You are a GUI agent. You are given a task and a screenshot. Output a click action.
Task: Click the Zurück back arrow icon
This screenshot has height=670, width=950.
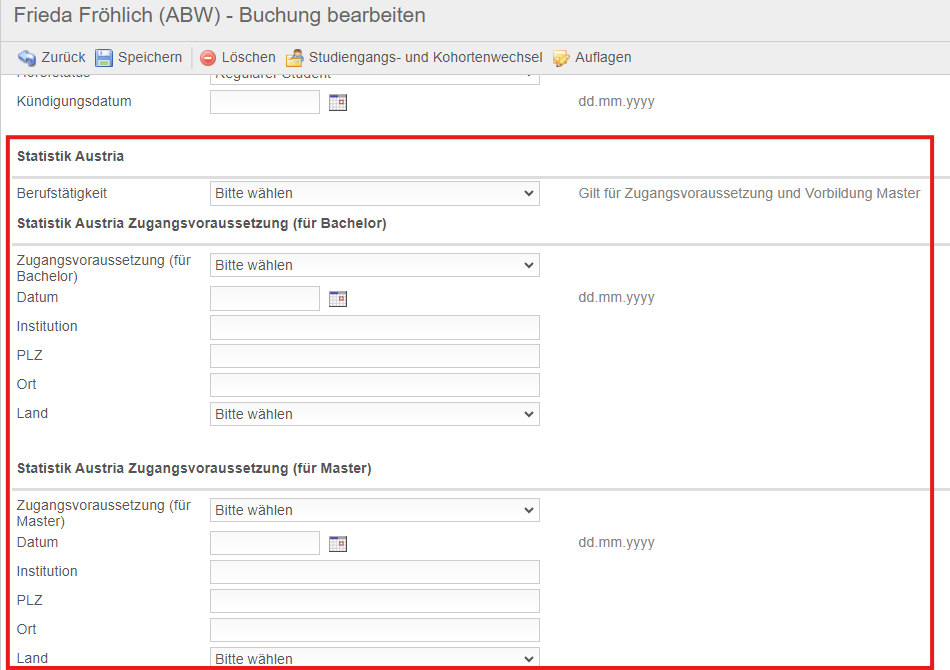pos(27,58)
